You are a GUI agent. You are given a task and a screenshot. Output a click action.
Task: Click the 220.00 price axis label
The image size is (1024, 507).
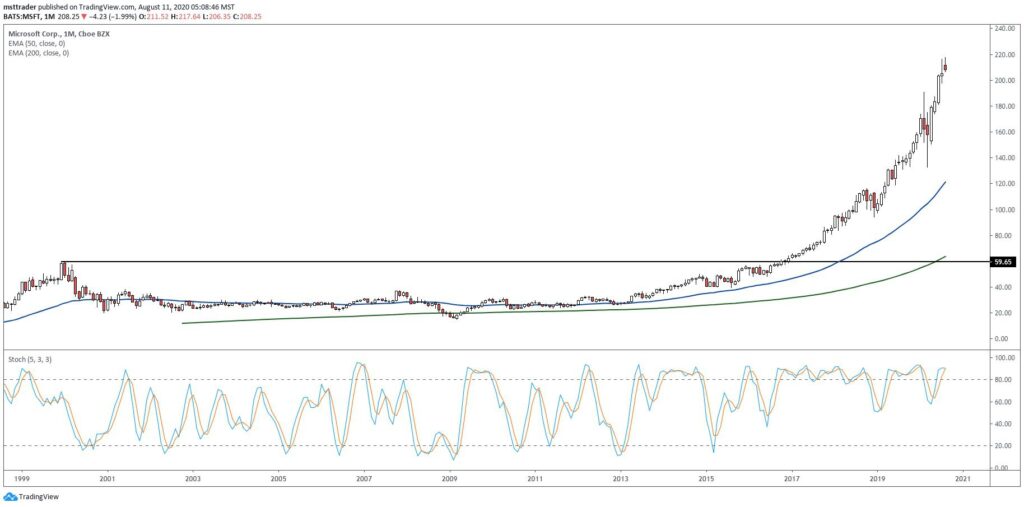tap(1006, 55)
